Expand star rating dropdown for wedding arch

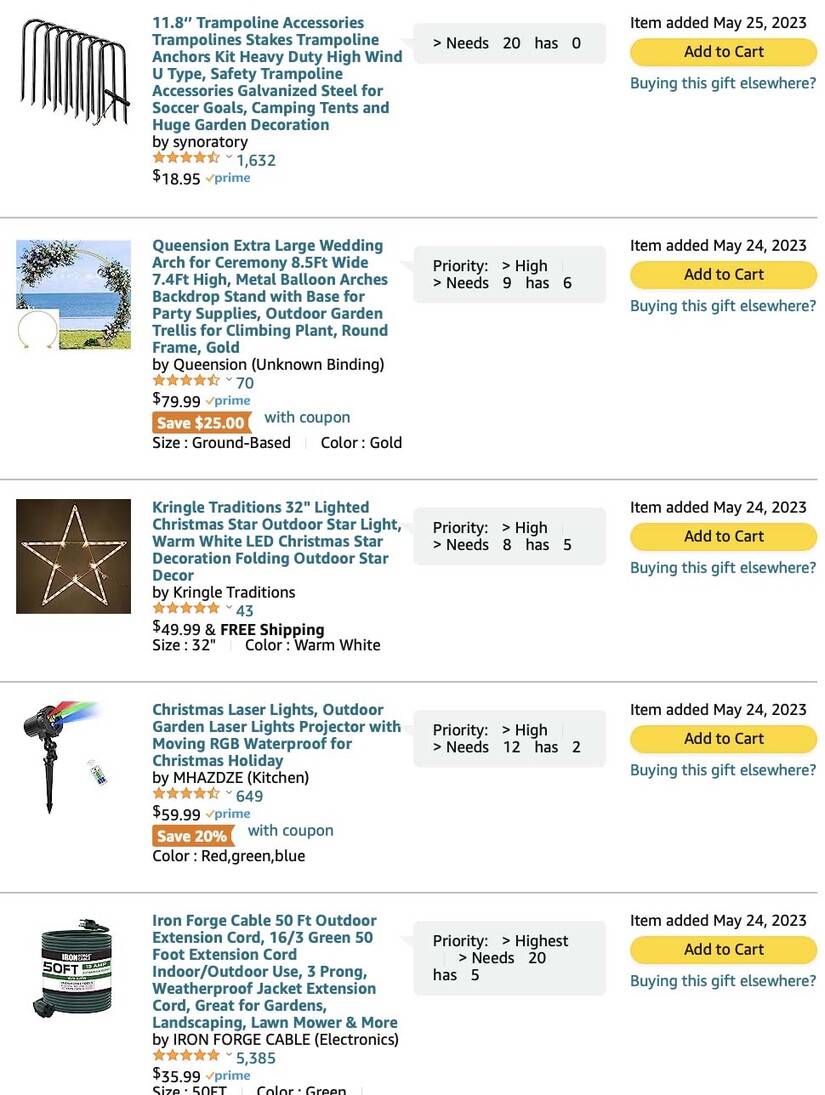tap(228, 381)
